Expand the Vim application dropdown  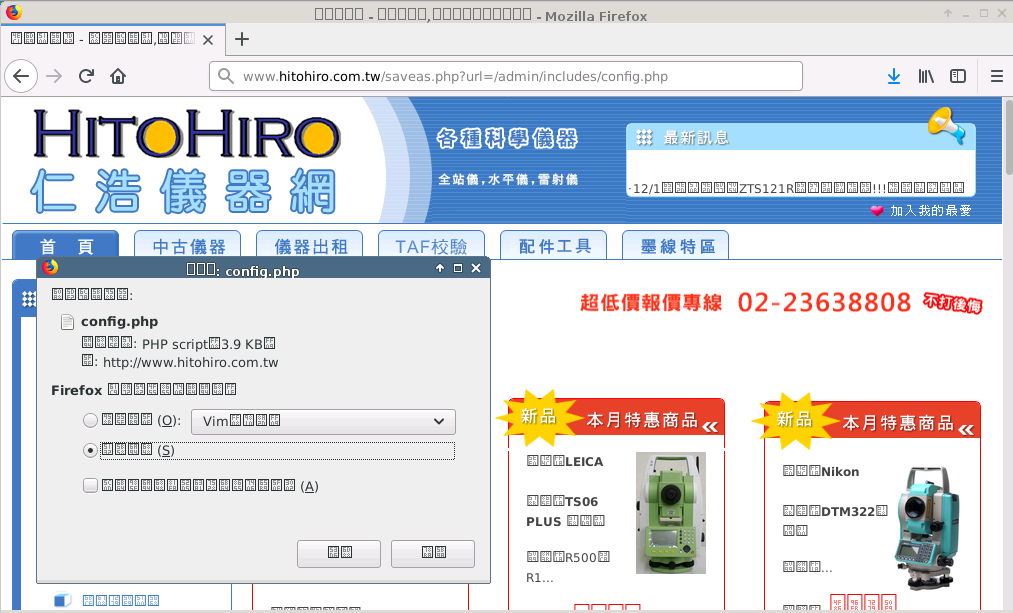(x=324, y=421)
